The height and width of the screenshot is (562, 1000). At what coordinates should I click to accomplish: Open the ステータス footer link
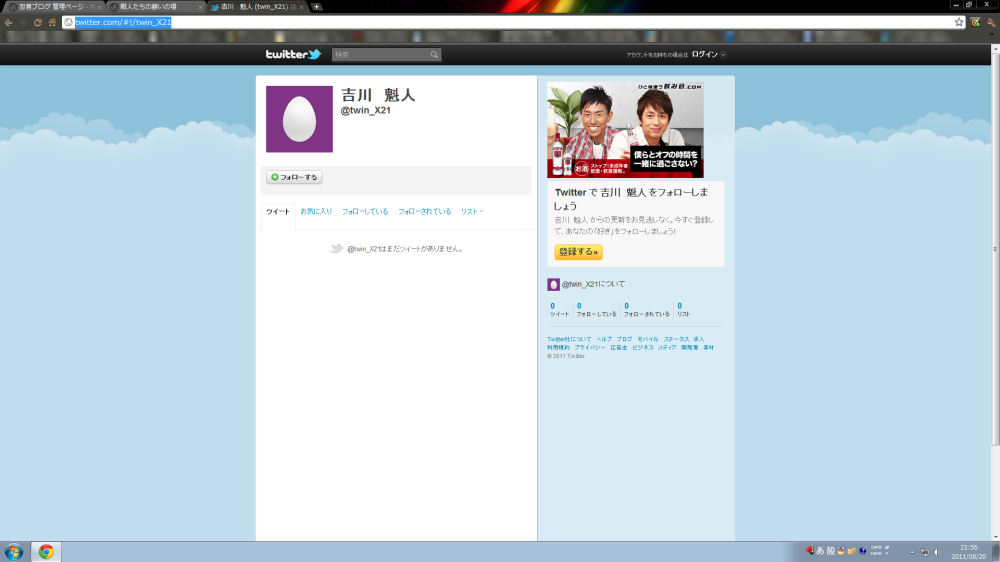pos(676,339)
